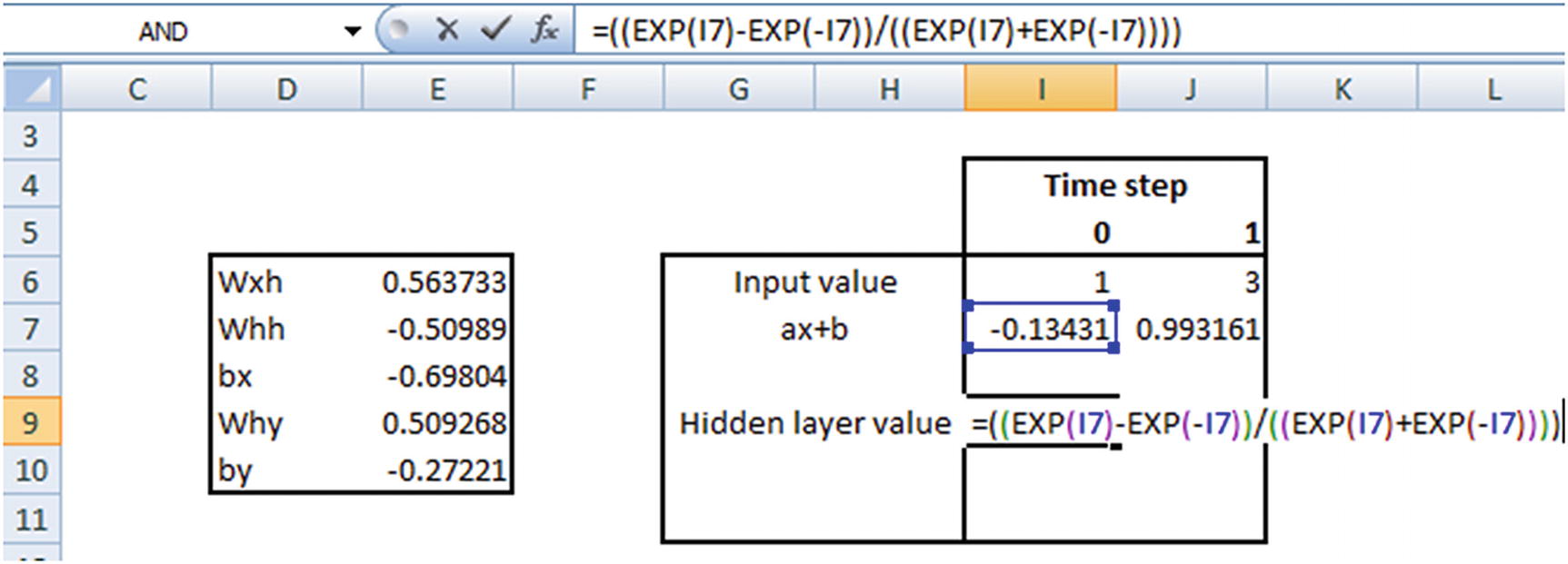Click the in-cell formula in I9
This screenshot has width=1568, height=564.
[1265, 423]
